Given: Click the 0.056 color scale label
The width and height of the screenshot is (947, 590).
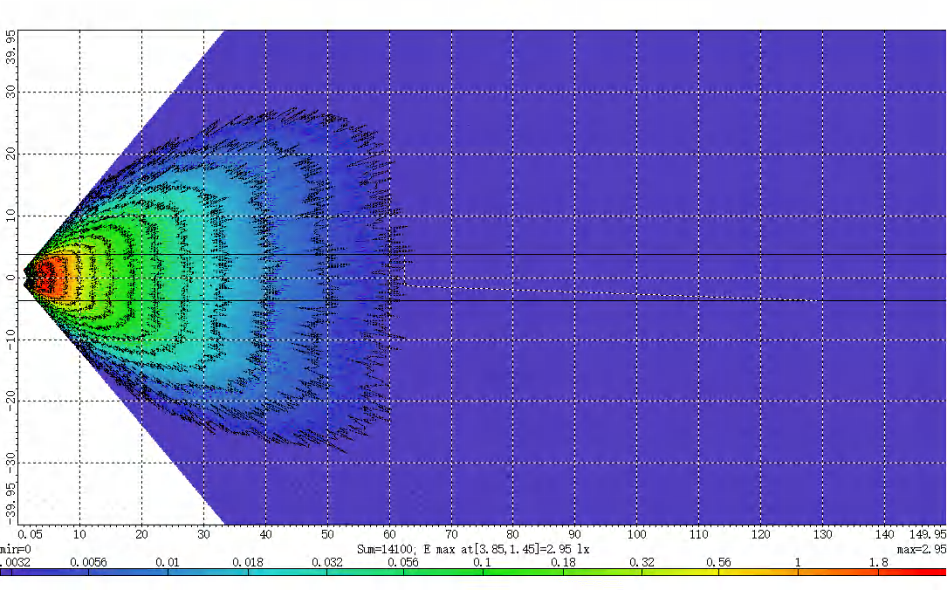Looking at the screenshot, I should point(403,562).
